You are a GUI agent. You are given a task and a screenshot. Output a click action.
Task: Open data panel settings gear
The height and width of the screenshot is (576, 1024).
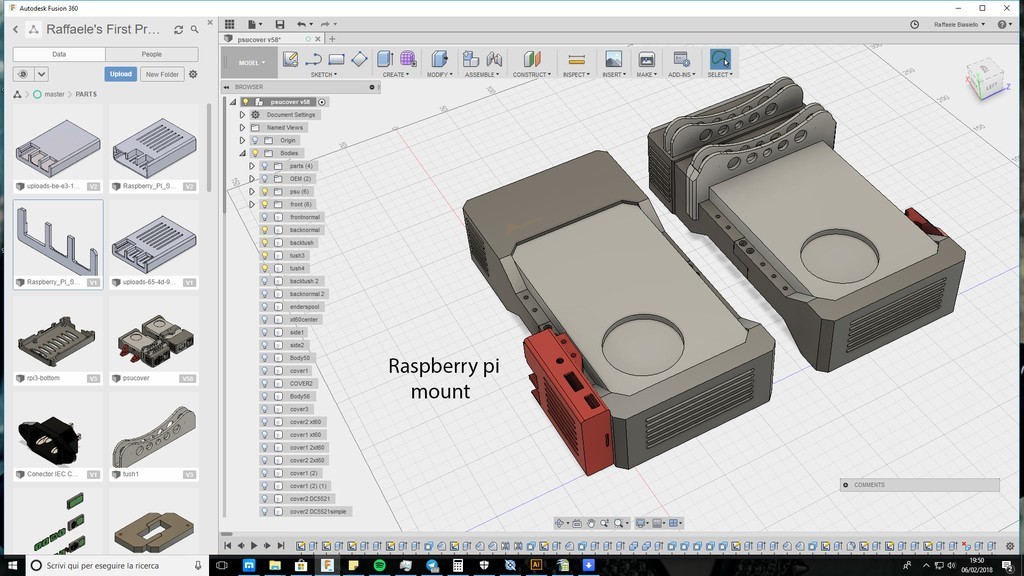[193, 74]
